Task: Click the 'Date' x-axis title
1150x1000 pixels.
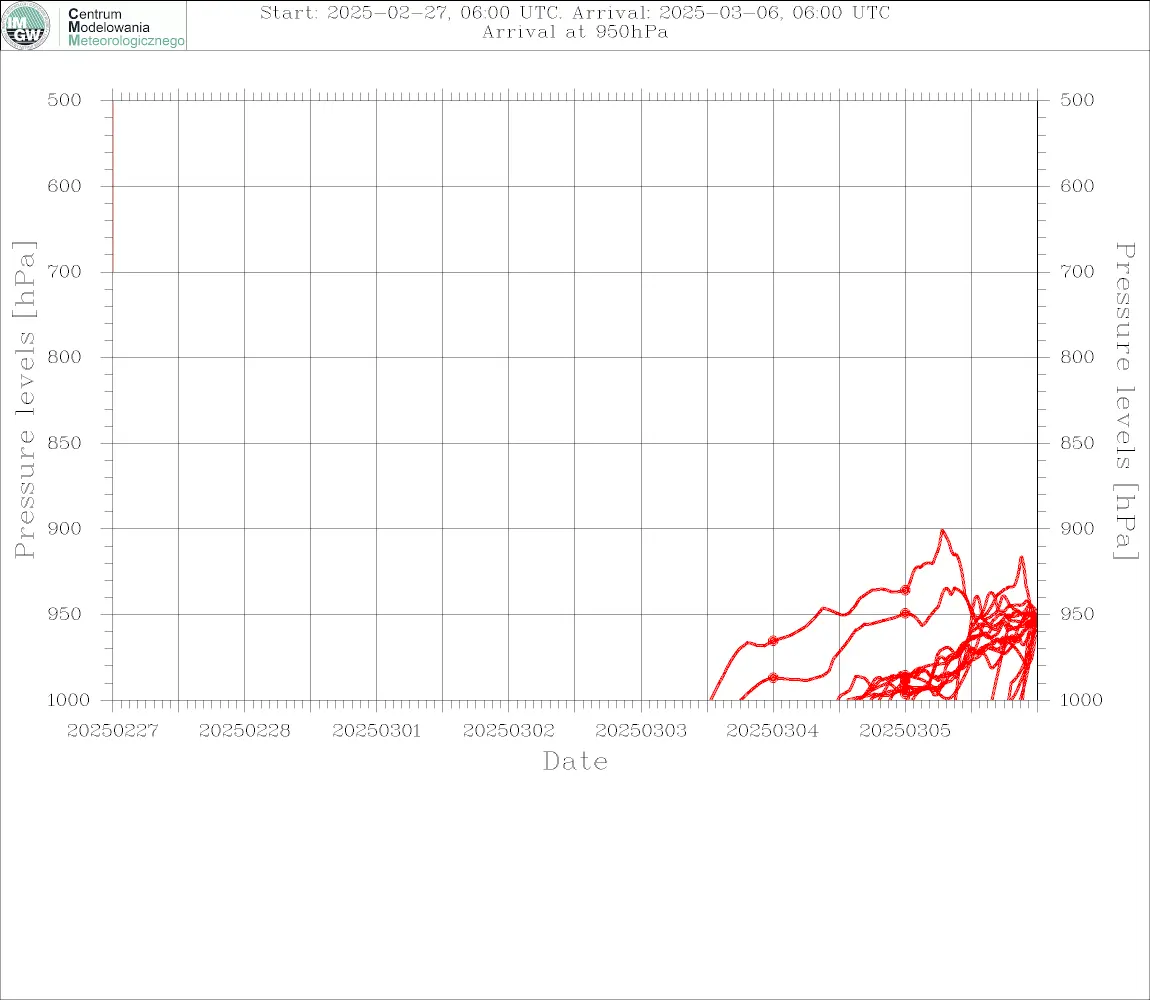Action: [x=576, y=762]
